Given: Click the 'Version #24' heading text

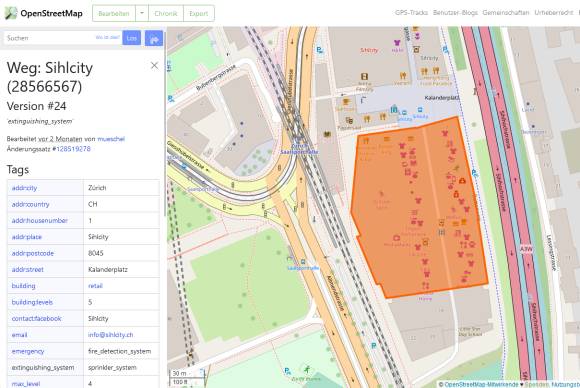Looking at the screenshot, I should 36,106.
